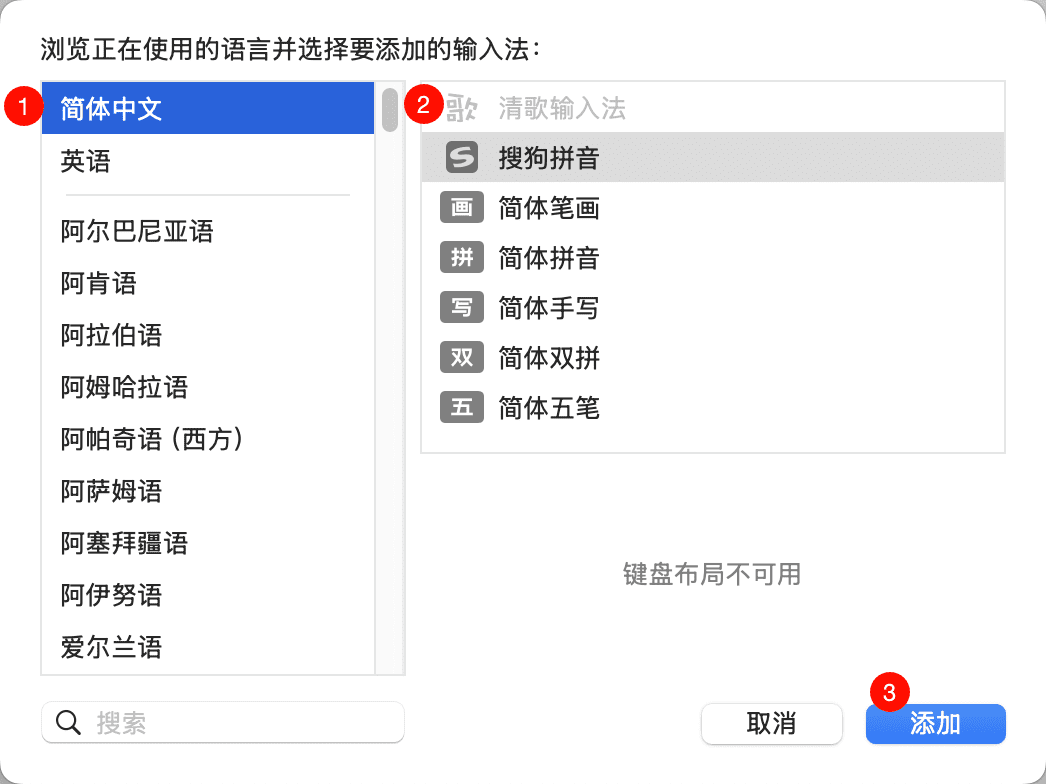Image resolution: width=1046 pixels, height=784 pixels.
Task: Select the 简体五笔 input method row
Action: point(712,408)
